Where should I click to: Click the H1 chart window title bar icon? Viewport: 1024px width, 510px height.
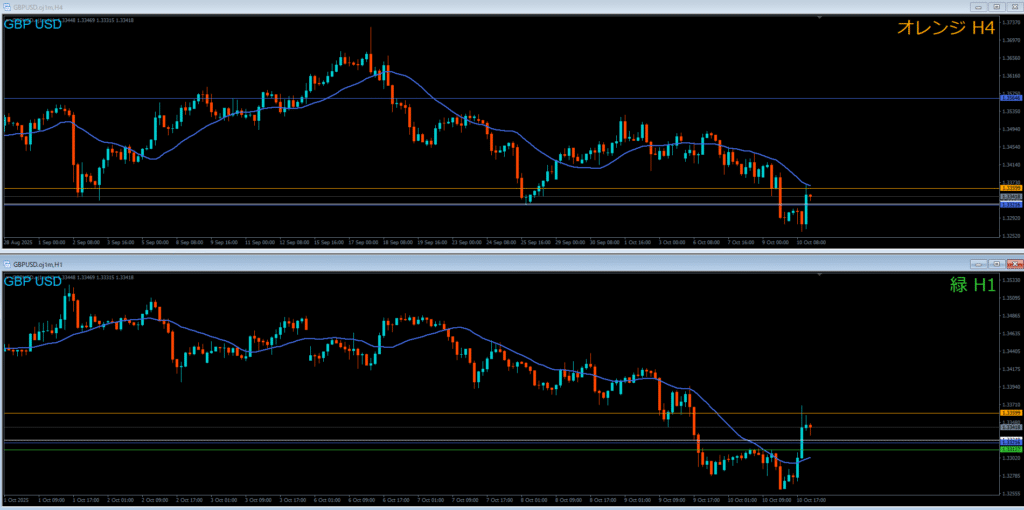(x=5, y=263)
